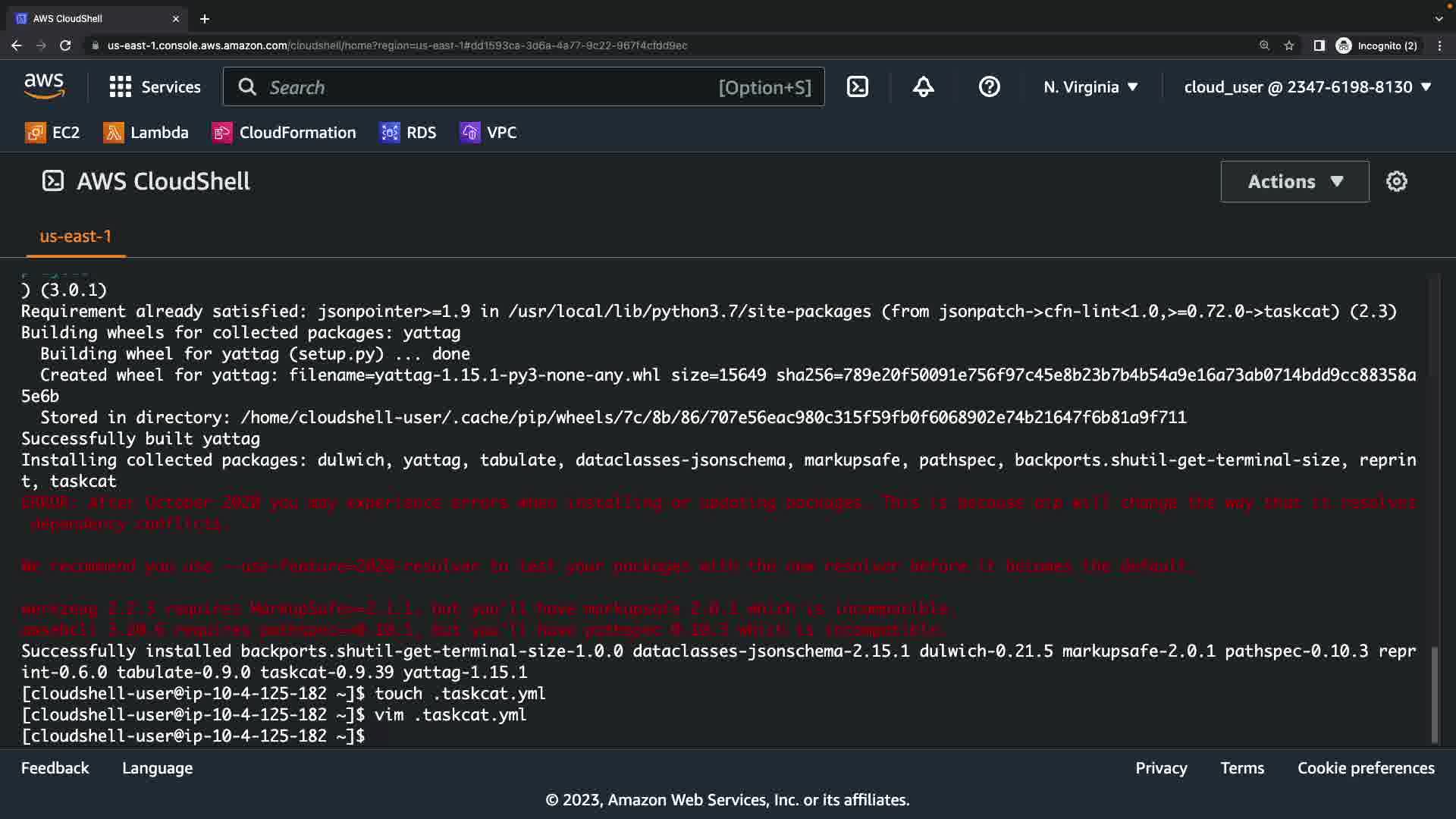Open the Services grid menu
Image resolution: width=1456 pixels, height=819 pixels.
point(155,87)
